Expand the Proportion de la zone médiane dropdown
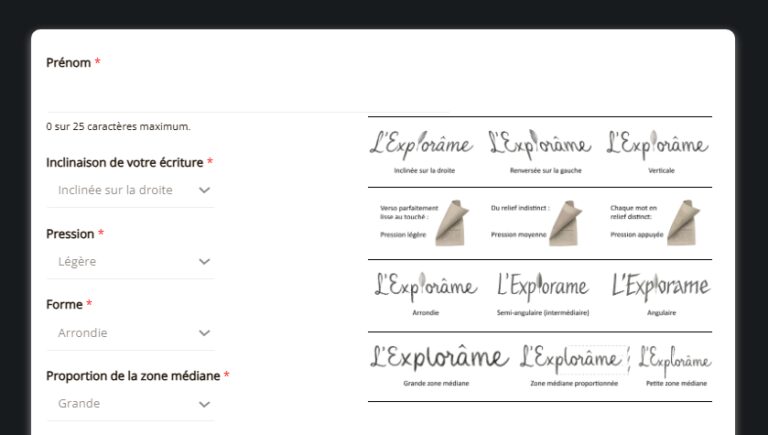 [130, 404]
